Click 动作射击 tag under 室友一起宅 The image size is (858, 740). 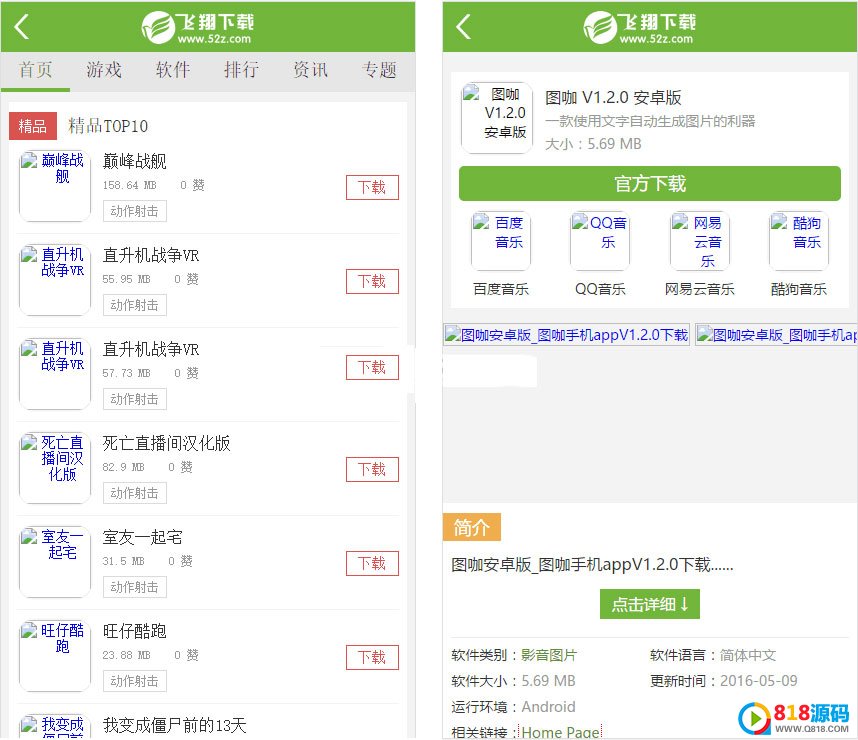135,587
